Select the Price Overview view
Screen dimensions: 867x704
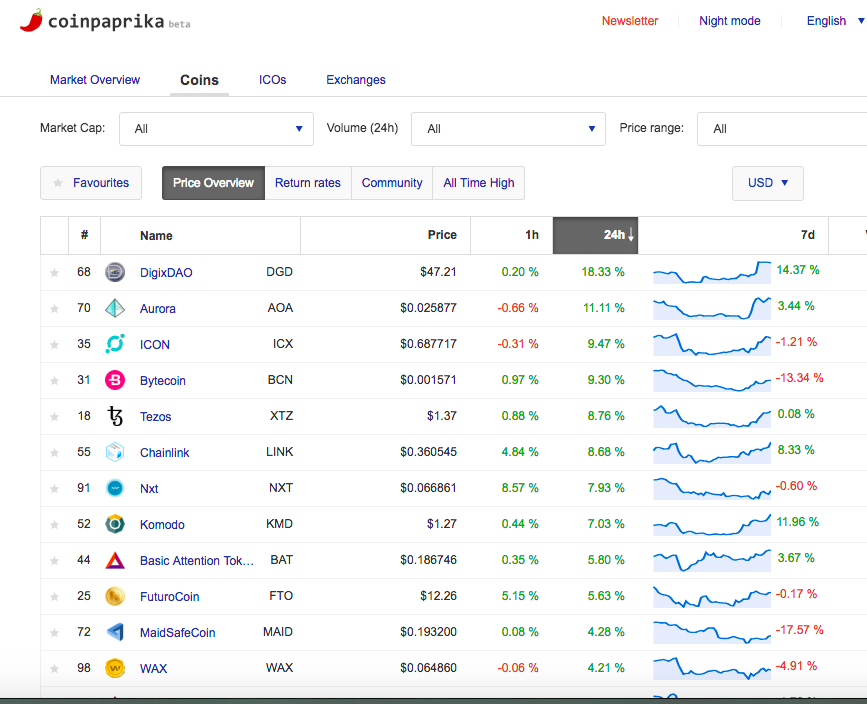tap(213, 183)
